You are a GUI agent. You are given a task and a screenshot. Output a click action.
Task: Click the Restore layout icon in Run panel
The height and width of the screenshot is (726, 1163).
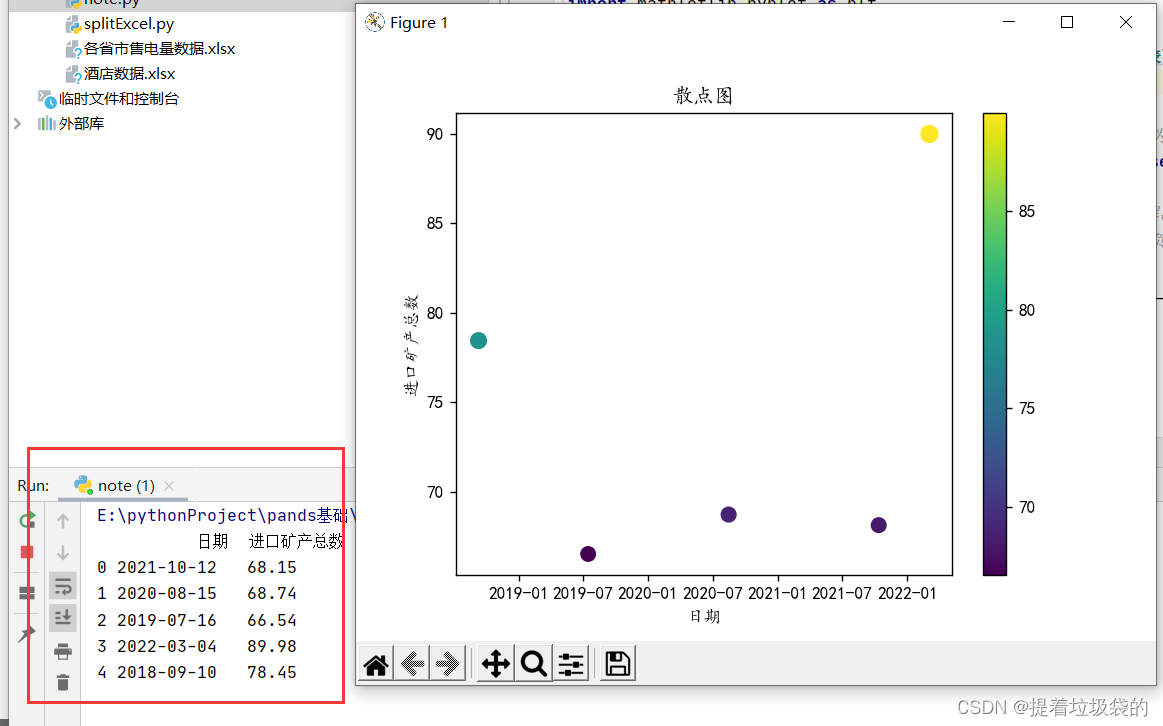point(27,593)
